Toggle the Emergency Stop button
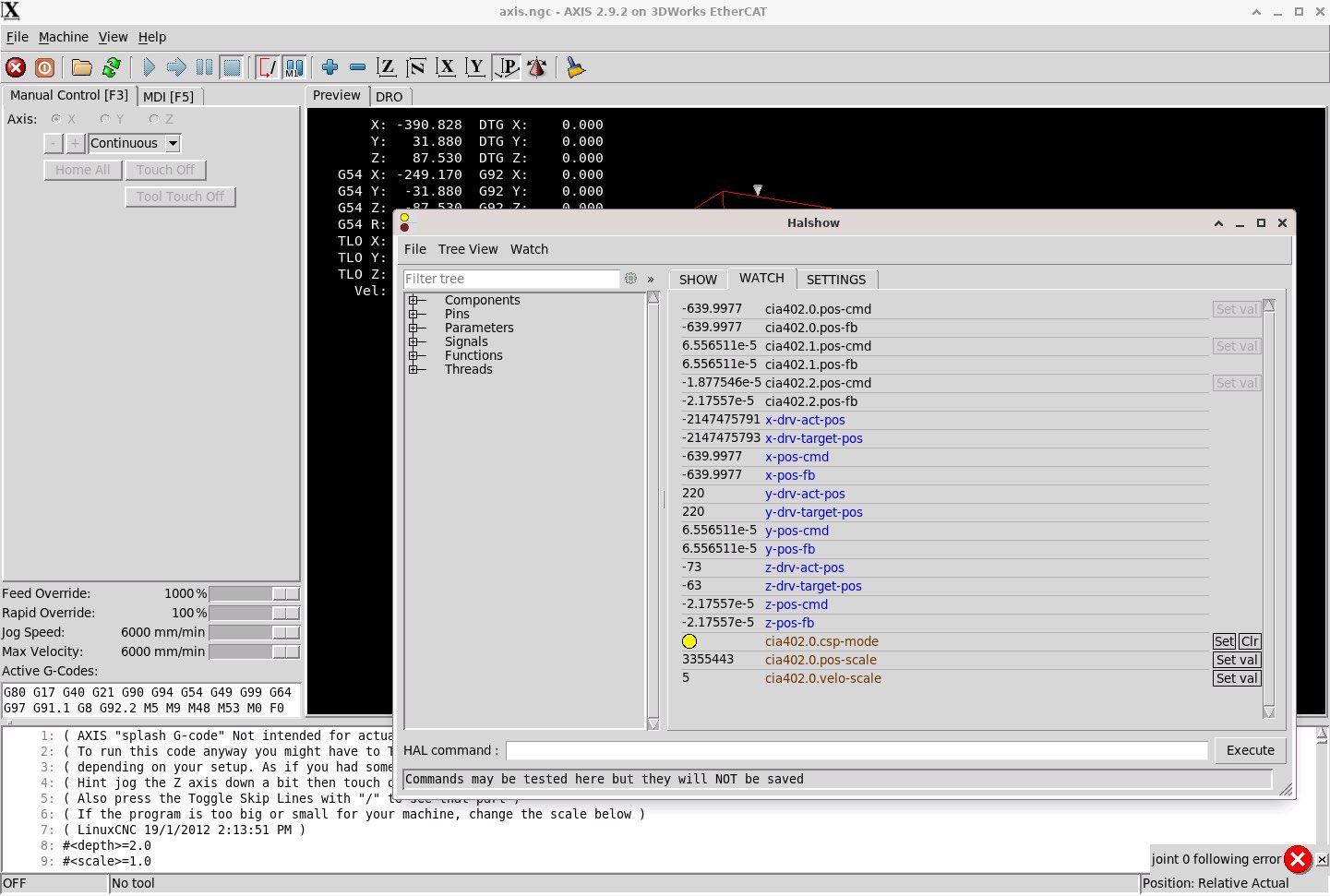This screenshot has width=1330, height=896. click(x=16, y=67)
